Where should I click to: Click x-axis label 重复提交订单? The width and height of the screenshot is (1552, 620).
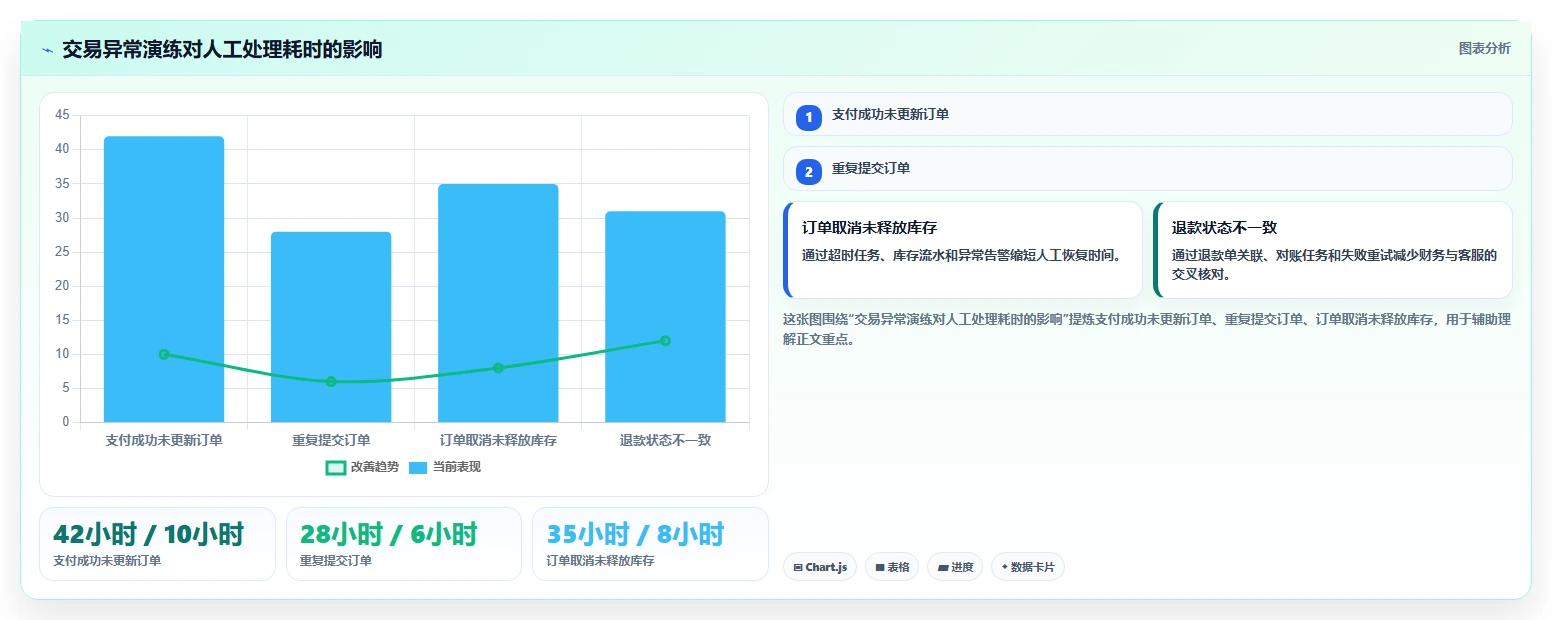tap(331, 440)
